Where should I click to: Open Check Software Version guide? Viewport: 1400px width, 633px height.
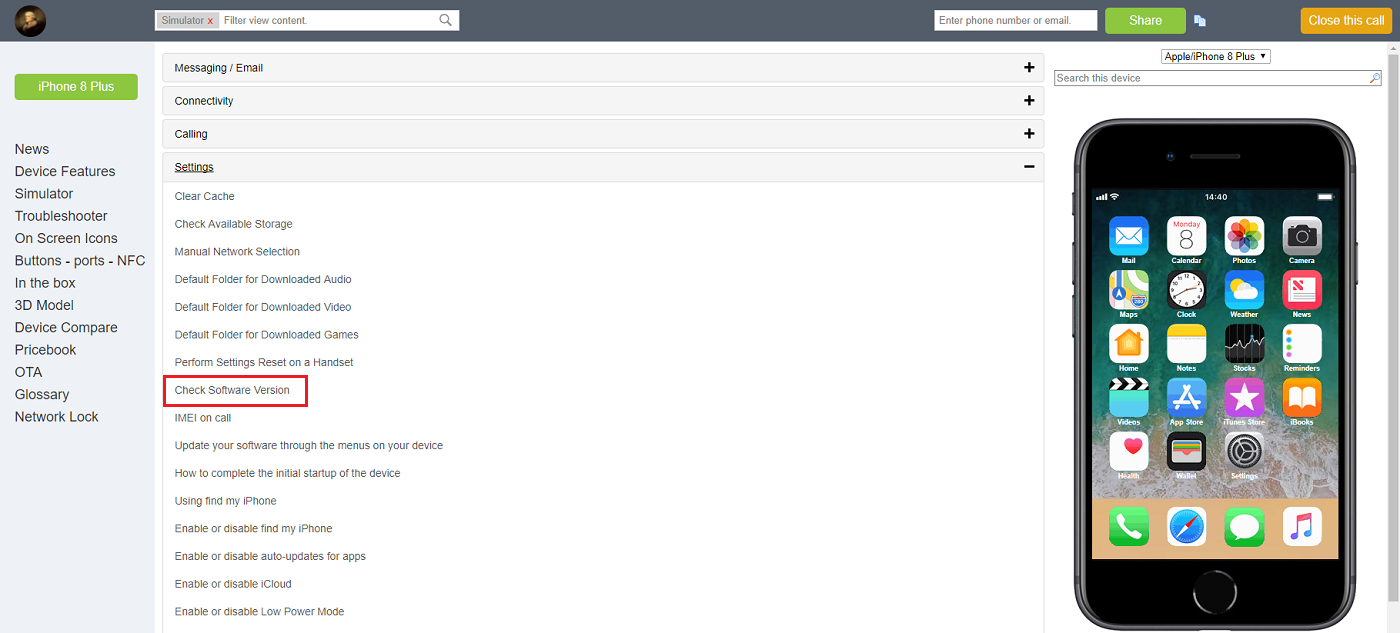point(232,390)
